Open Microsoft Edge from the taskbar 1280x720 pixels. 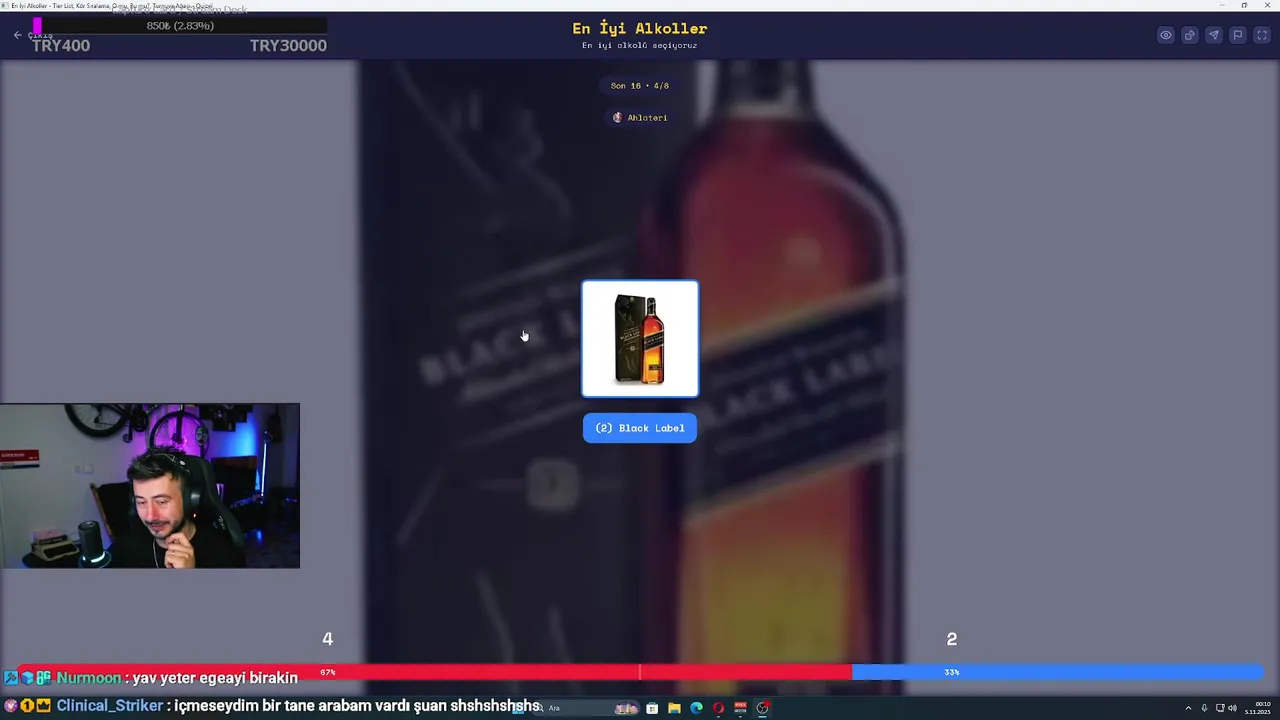[696, 708]
